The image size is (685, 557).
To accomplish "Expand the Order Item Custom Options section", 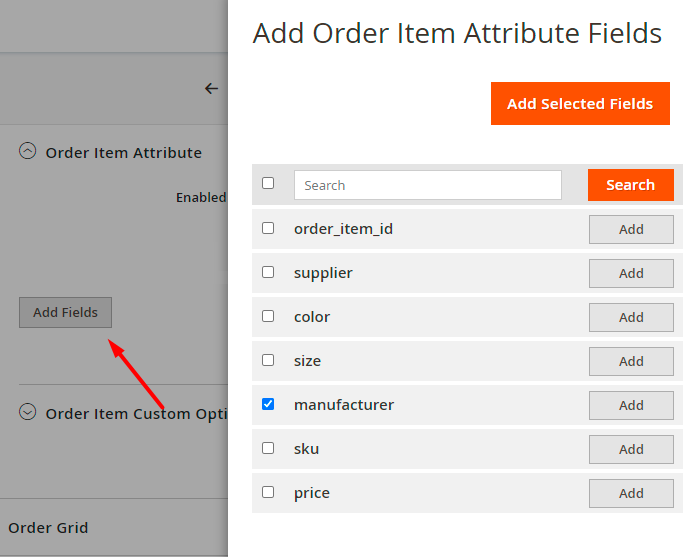I will pyautogui.click(x=28, y=412).
